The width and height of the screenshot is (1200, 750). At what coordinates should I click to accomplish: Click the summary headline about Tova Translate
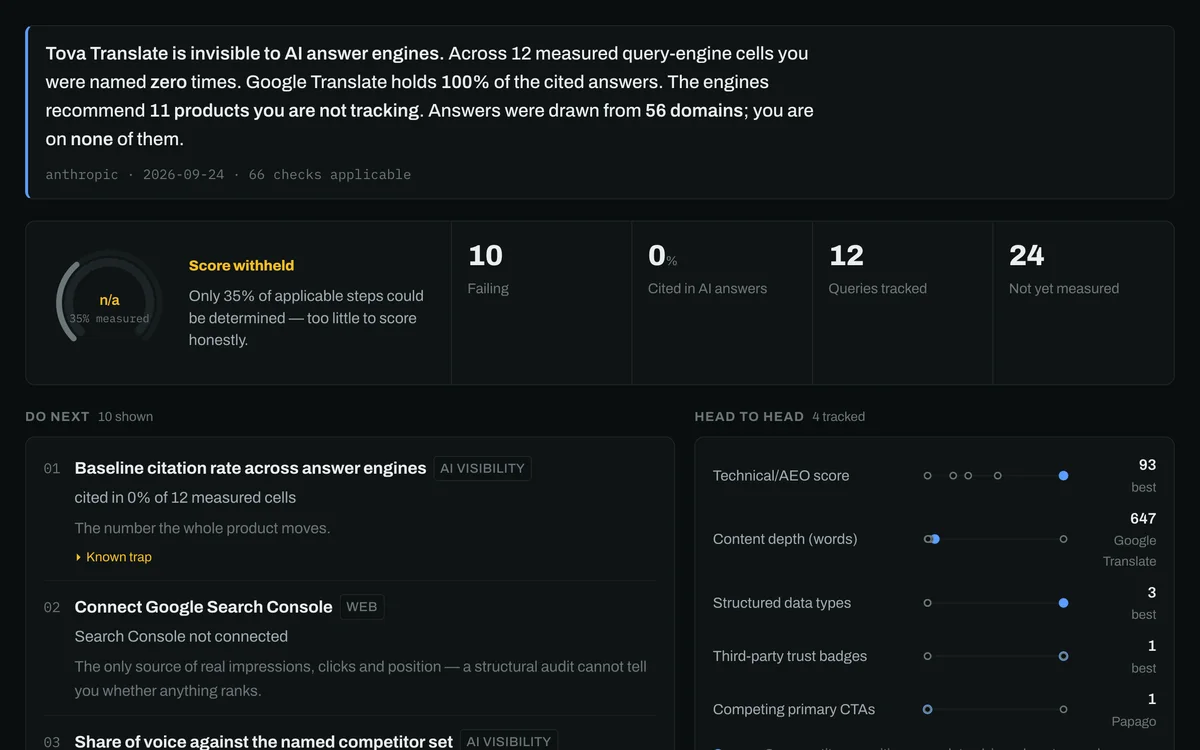click(244, 53)
